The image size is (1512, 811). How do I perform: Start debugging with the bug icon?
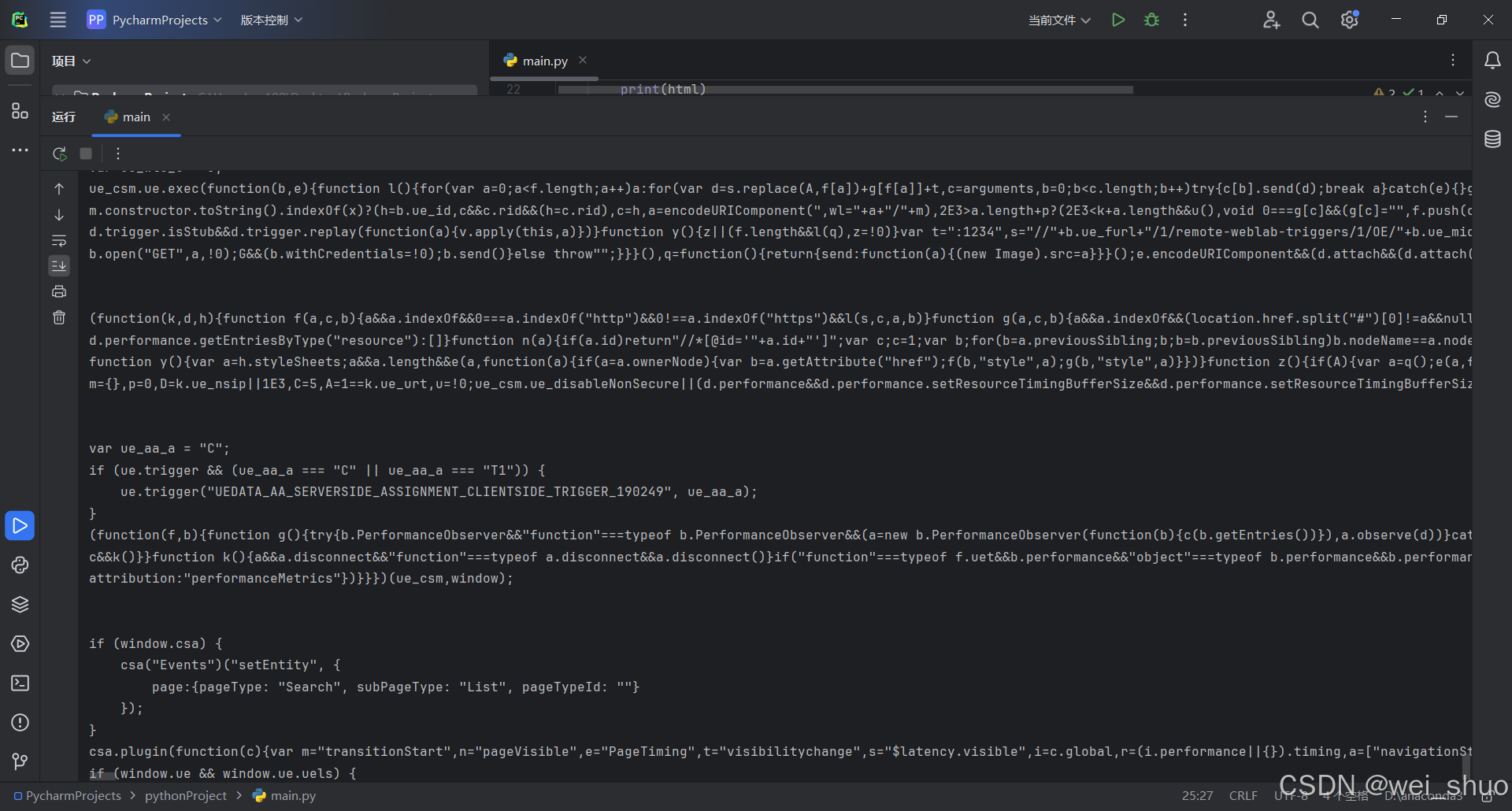tap(1151, 20)
